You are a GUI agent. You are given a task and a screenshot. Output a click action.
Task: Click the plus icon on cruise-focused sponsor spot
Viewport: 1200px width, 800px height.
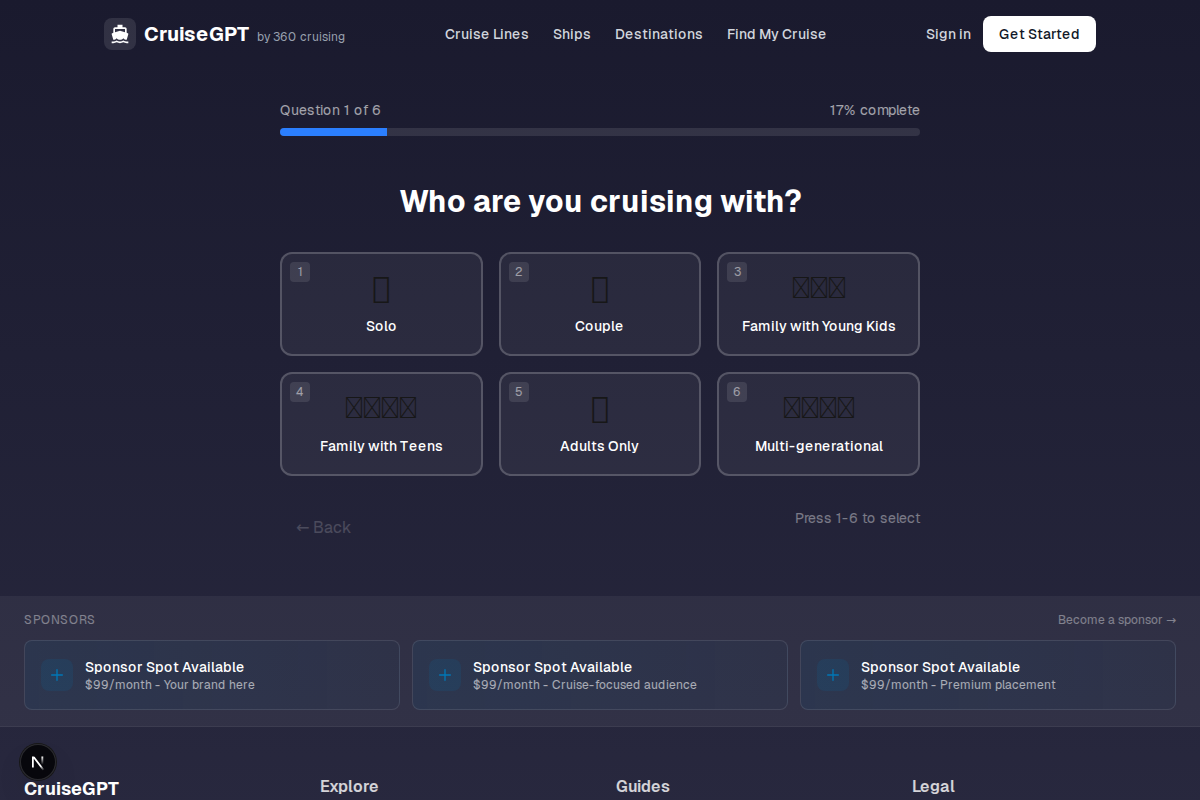pyautogui.click(x=445, y=675)
